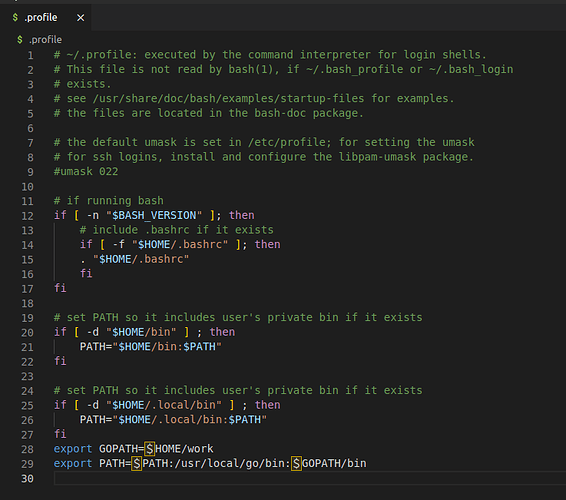
Task: Click '~/.bash_login' on line 2
Action: [x=471, y=69]
